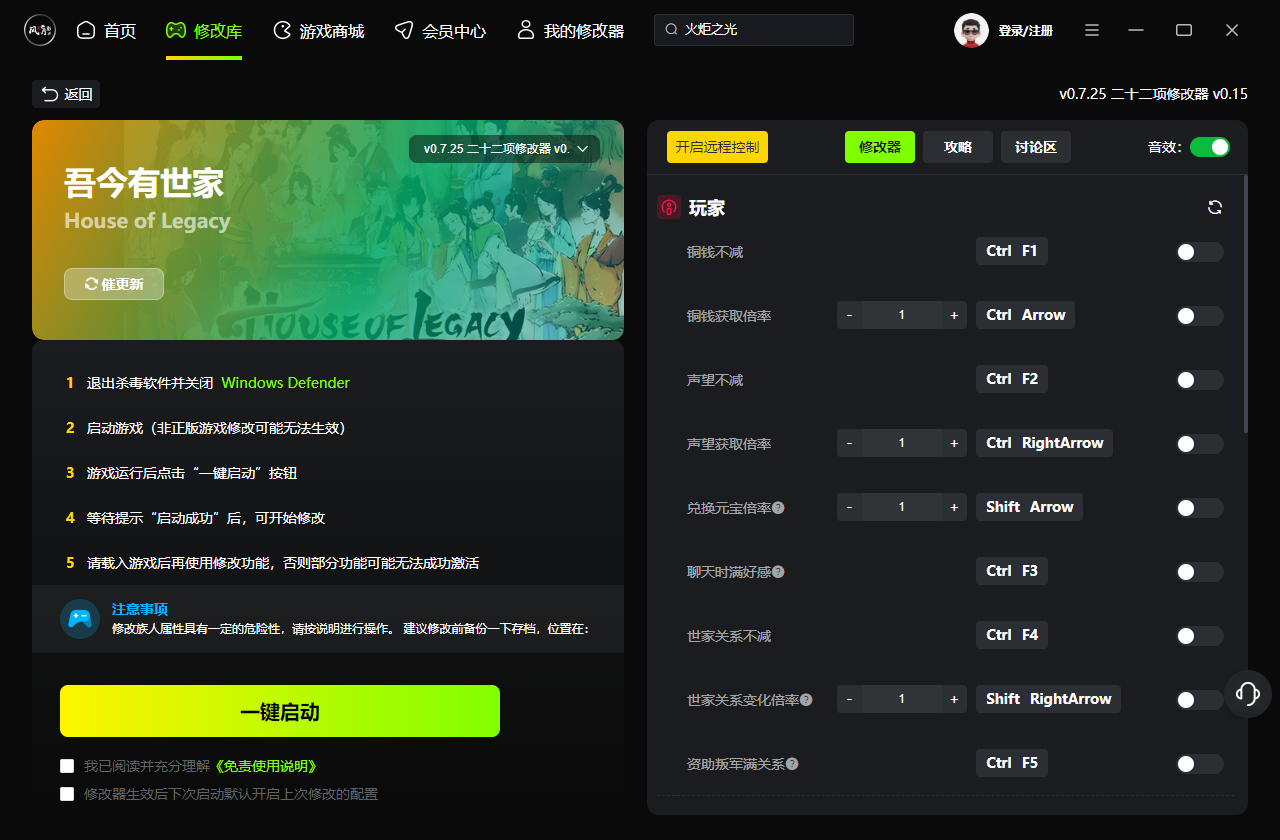Toggle 世家关系不减 switch
Screen dimensions: 1280x840
1199,636
